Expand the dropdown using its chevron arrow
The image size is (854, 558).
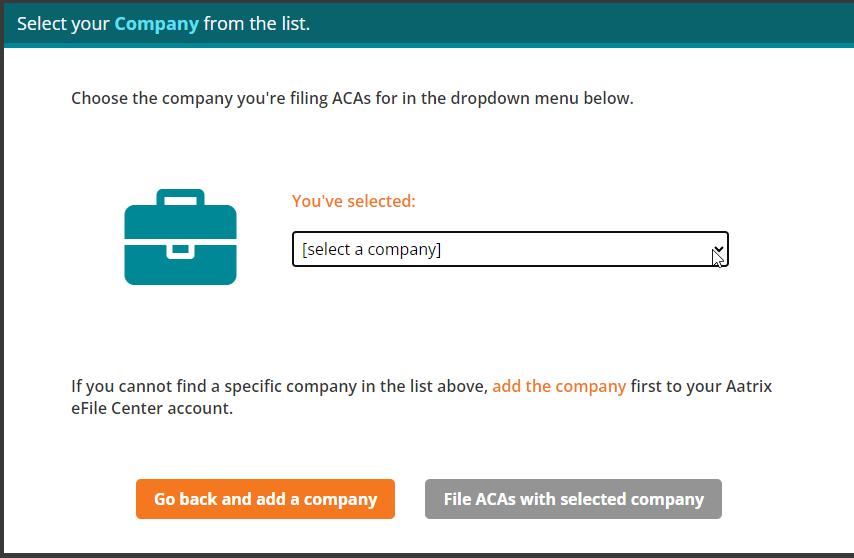[x=718, y=250]
